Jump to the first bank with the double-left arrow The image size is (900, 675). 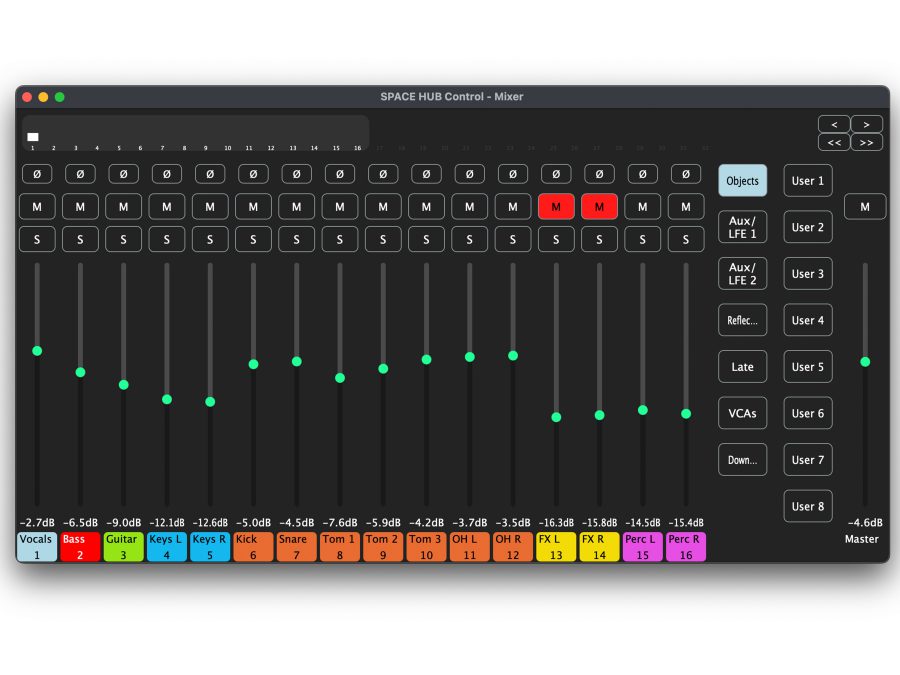[834, 142]
